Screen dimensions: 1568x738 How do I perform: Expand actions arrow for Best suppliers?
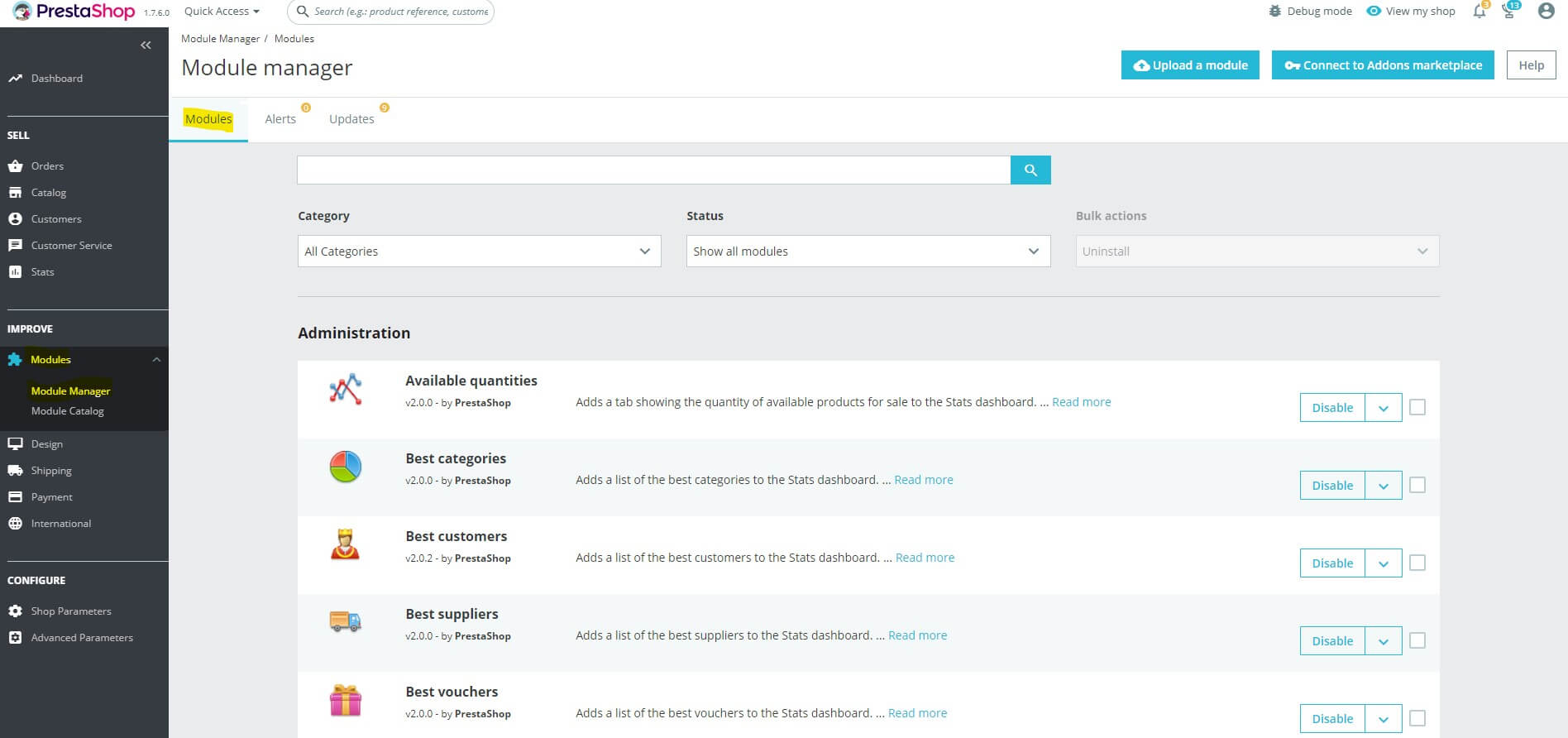coord(1384,641)
